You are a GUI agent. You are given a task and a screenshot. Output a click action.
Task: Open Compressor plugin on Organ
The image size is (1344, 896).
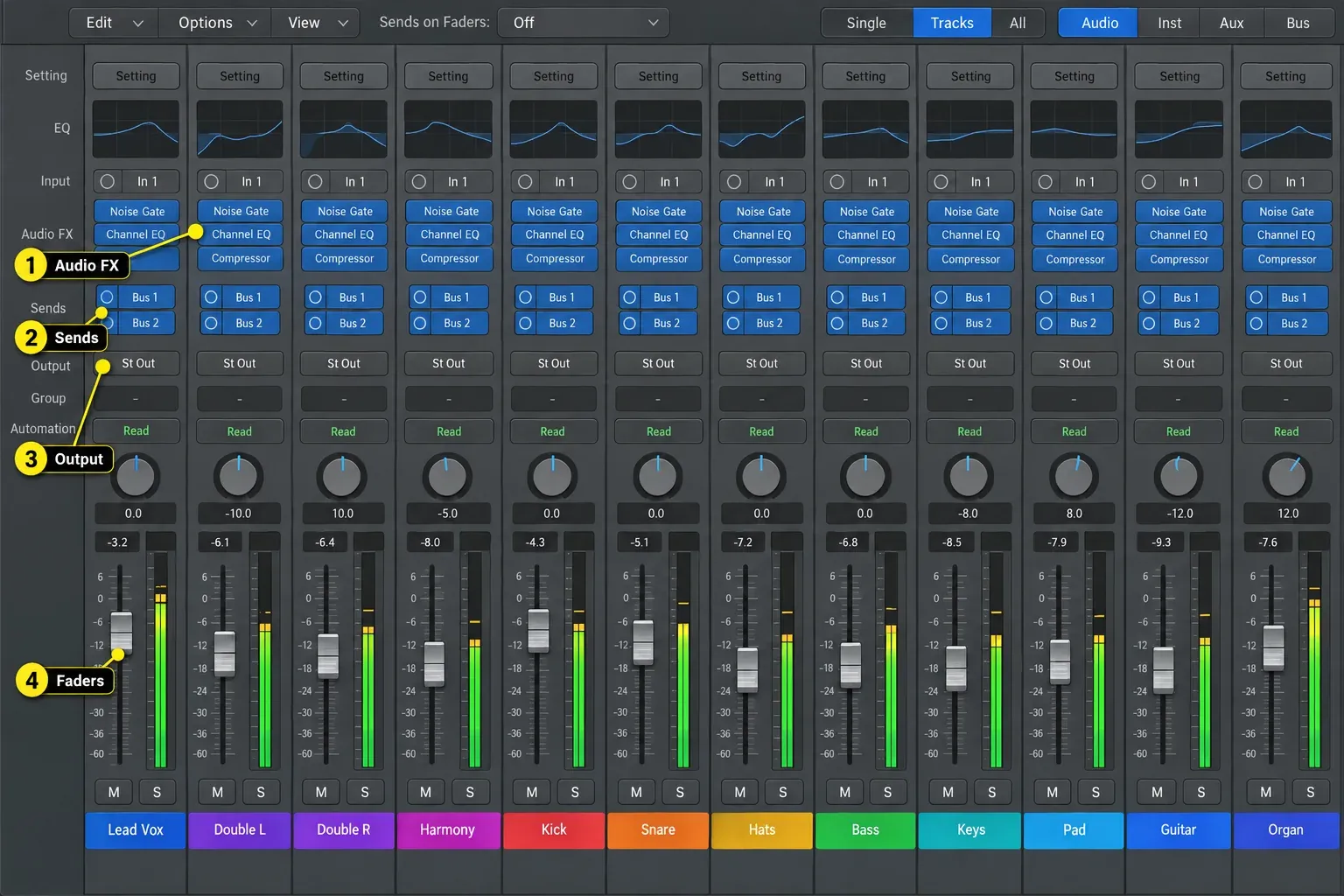(1286, 259)
